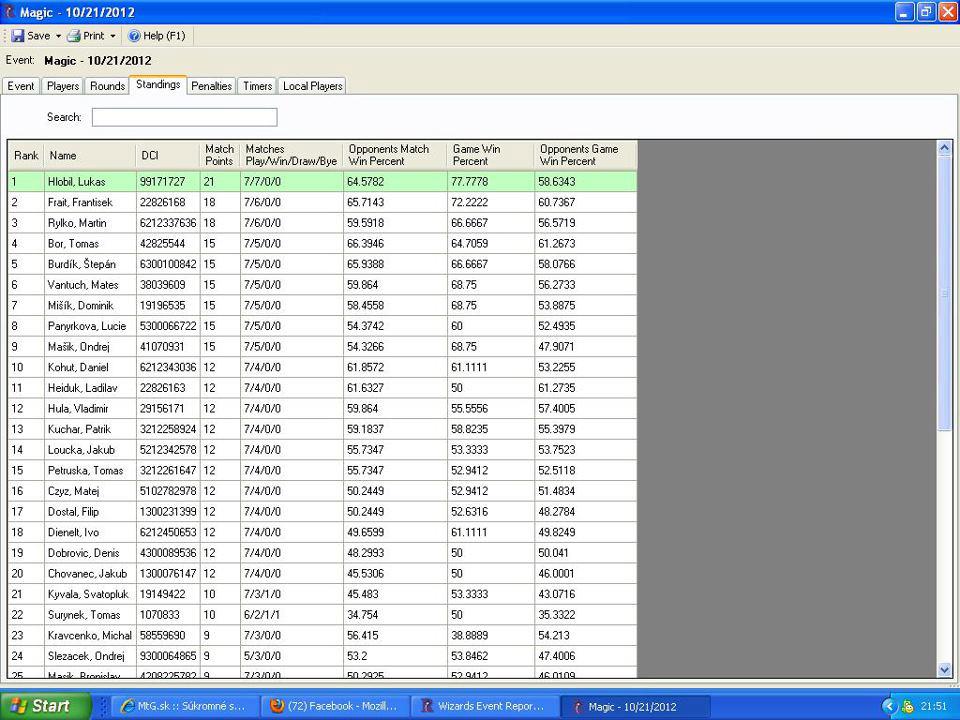Screen dimensions: 960x720
Task: Click the system tray notification icon
Action: point(907,707)
